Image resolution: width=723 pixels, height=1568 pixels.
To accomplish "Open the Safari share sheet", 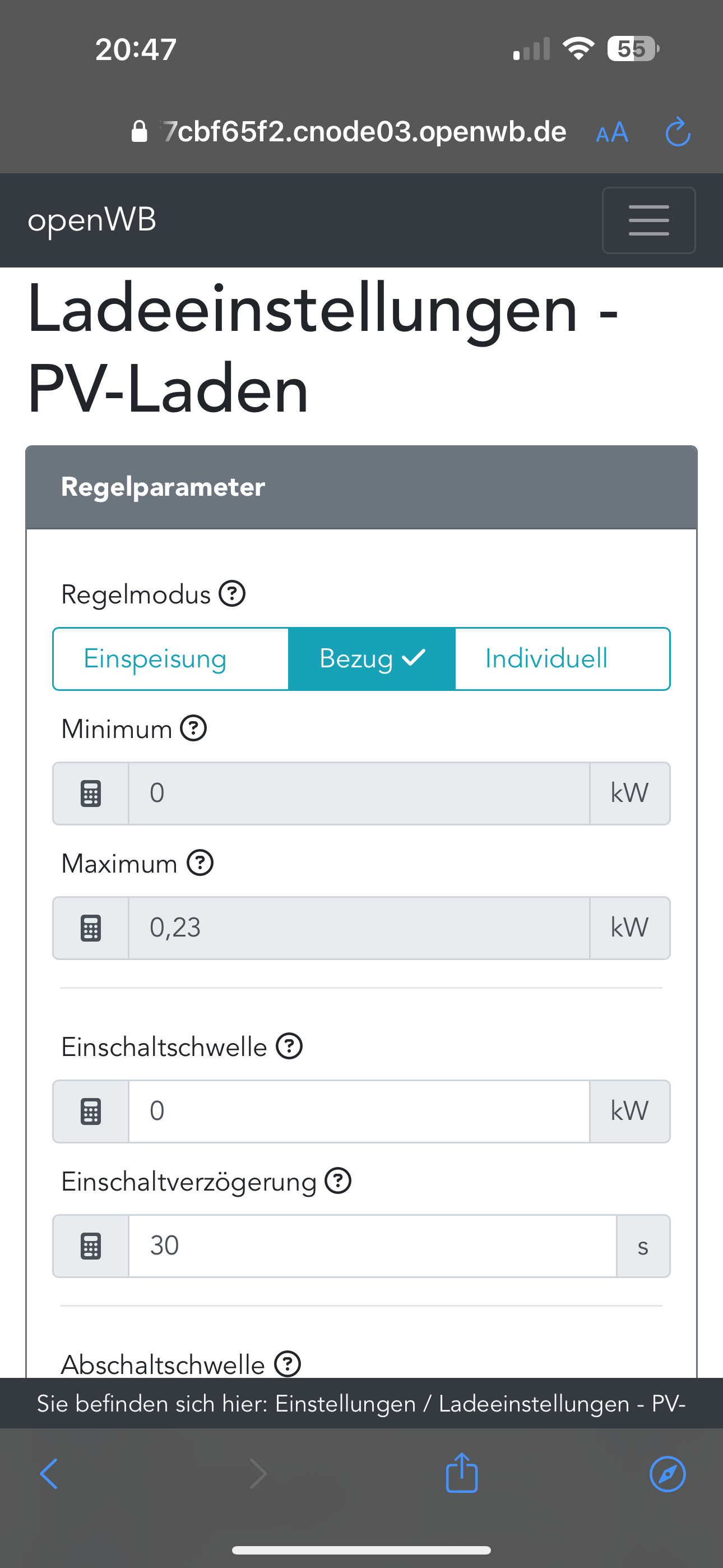I will (461, 1473).
